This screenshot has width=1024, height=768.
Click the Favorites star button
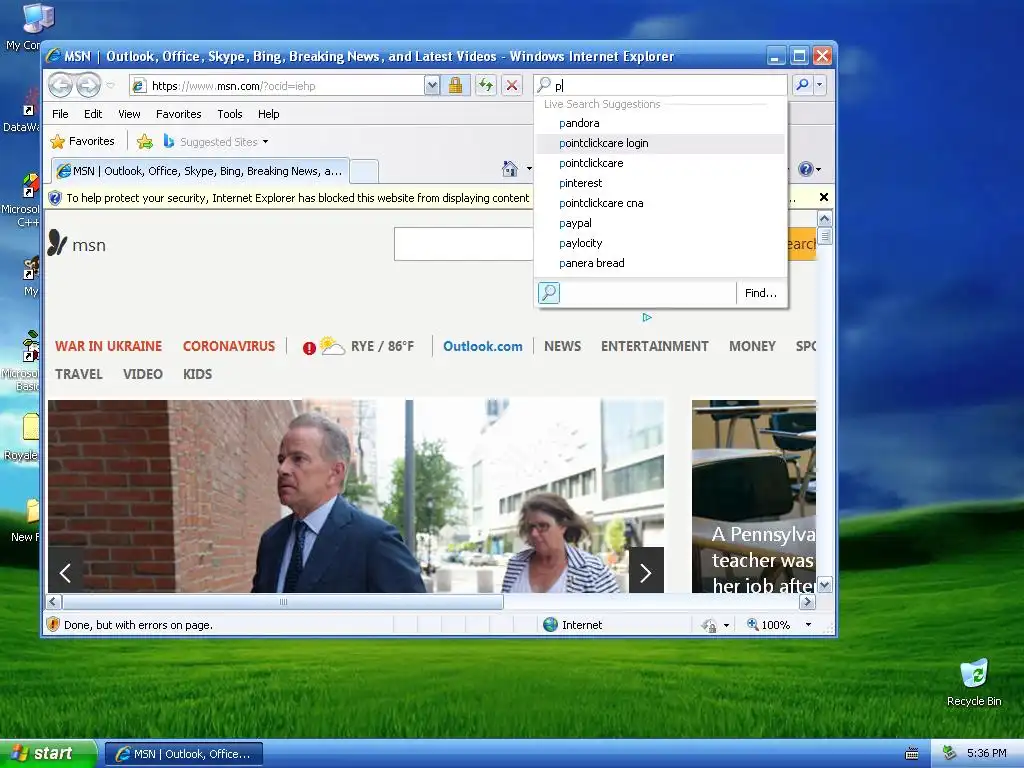pos(82,141)
